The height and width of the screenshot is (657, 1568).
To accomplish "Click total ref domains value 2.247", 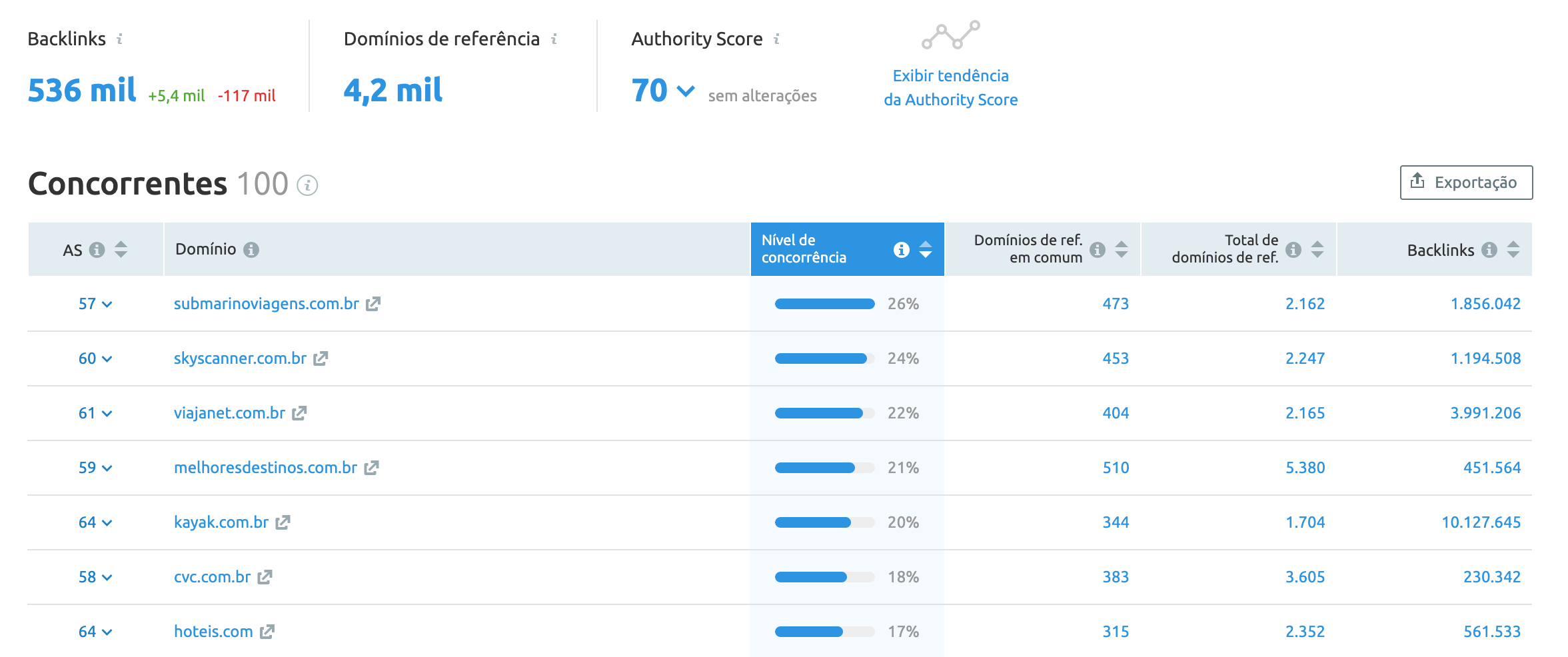I will (1305, 358).
